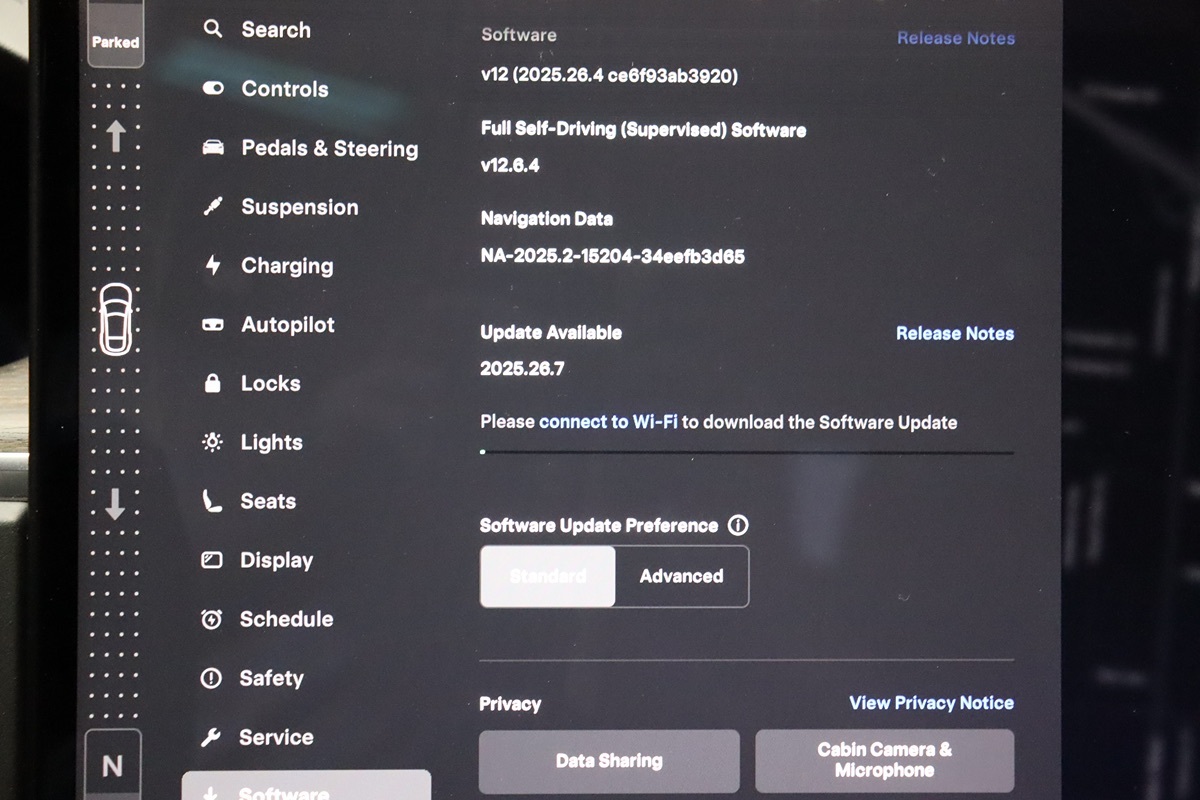View Release Notes for update 2025.26.7
Viewport: 1200px width, 800px height.
(954, 333)
